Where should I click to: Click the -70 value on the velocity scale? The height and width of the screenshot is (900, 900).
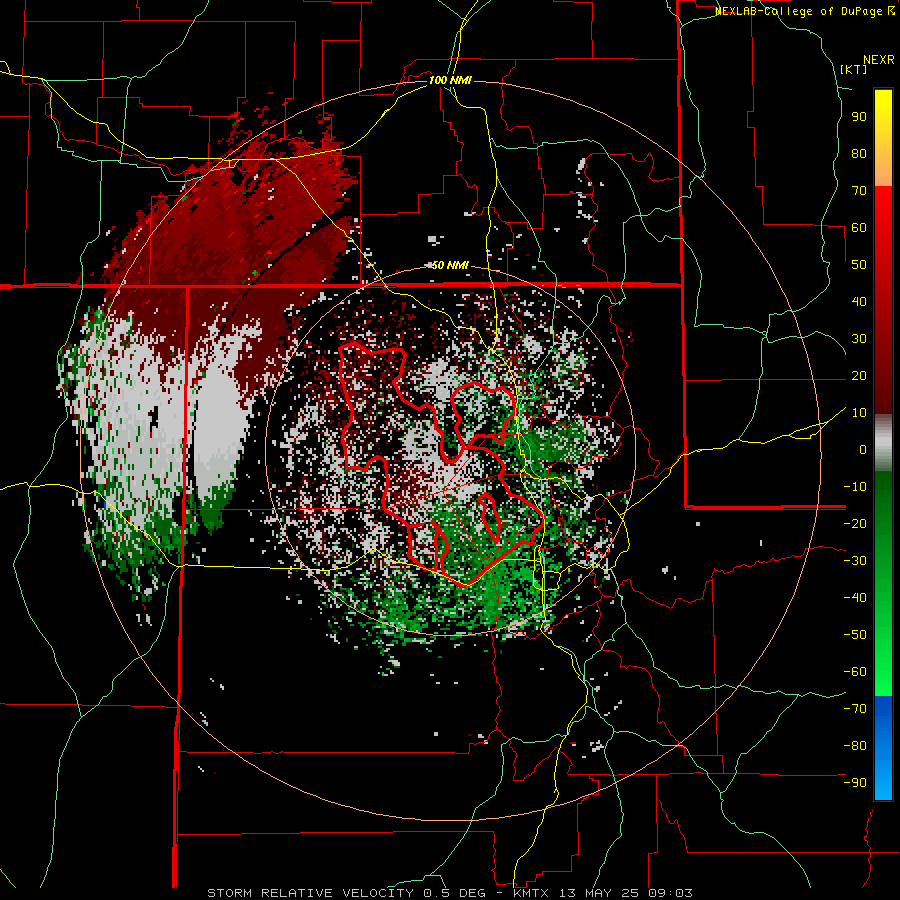(x=855, y=709)
